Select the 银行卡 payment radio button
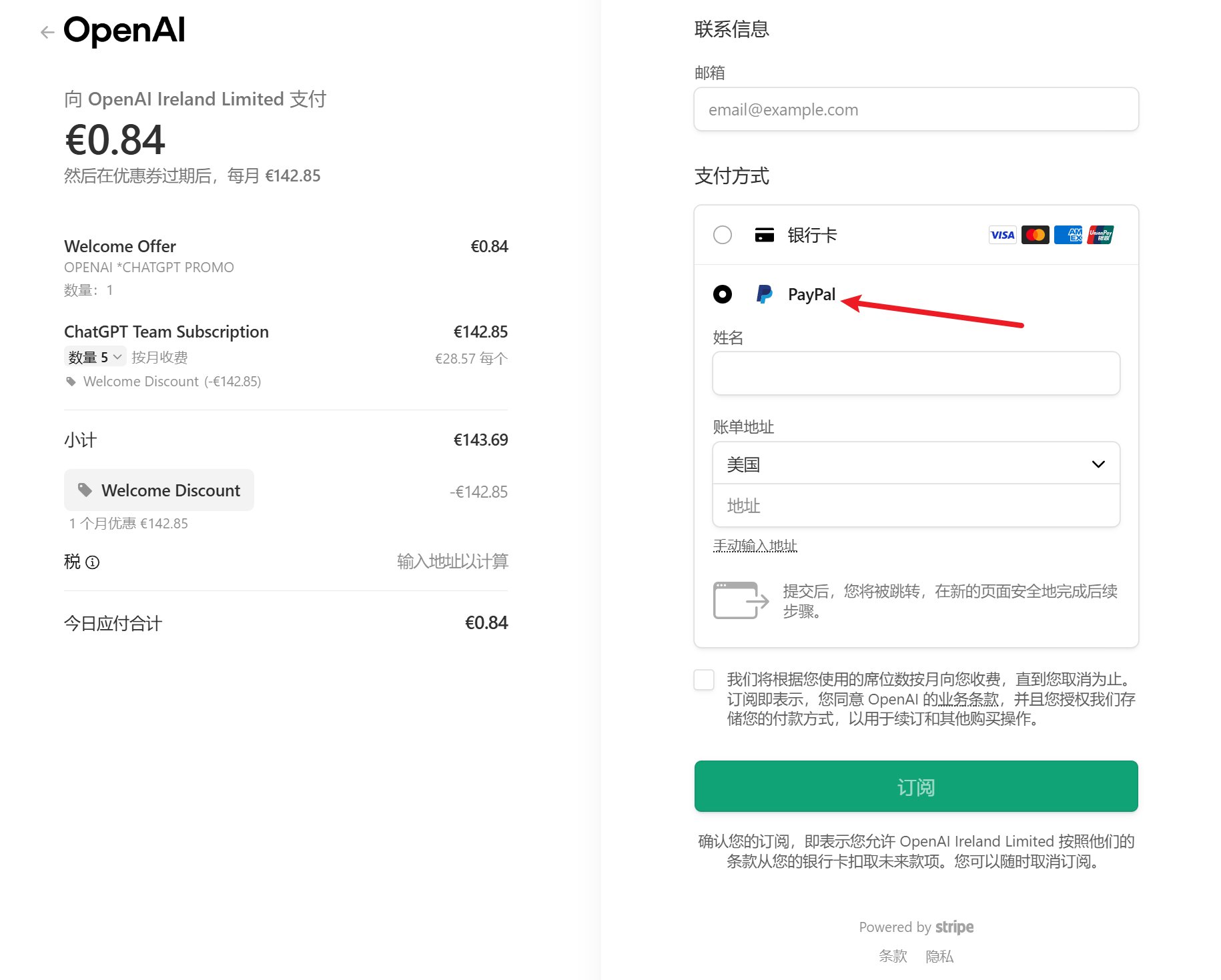1221x980 pixels. (723, 235)
